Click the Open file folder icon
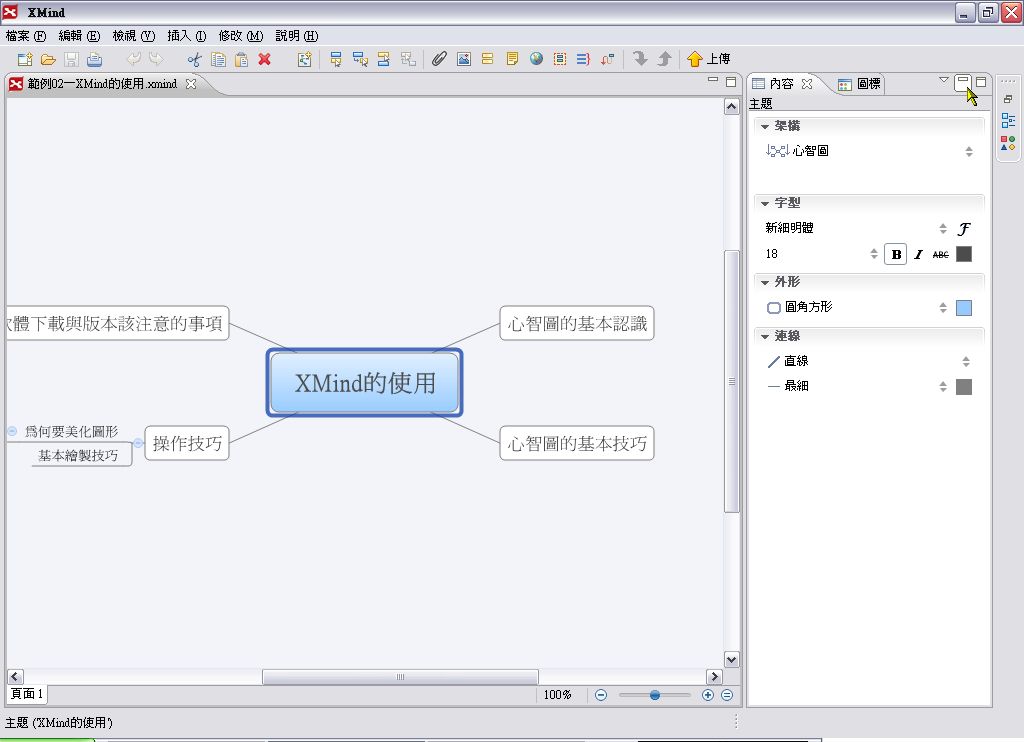This screenshot has width=1024, height=742. click(48, 59)
